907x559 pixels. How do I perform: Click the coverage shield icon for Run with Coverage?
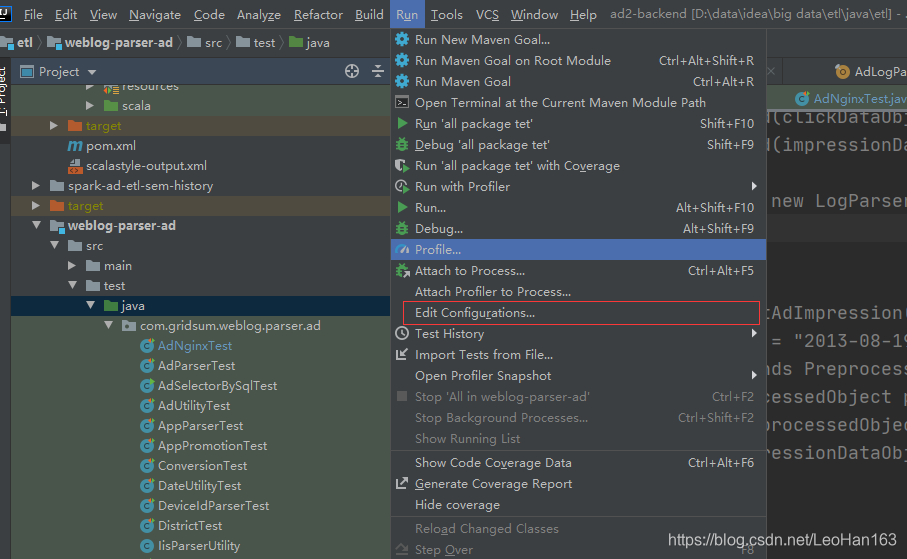(x=402, y=166)
